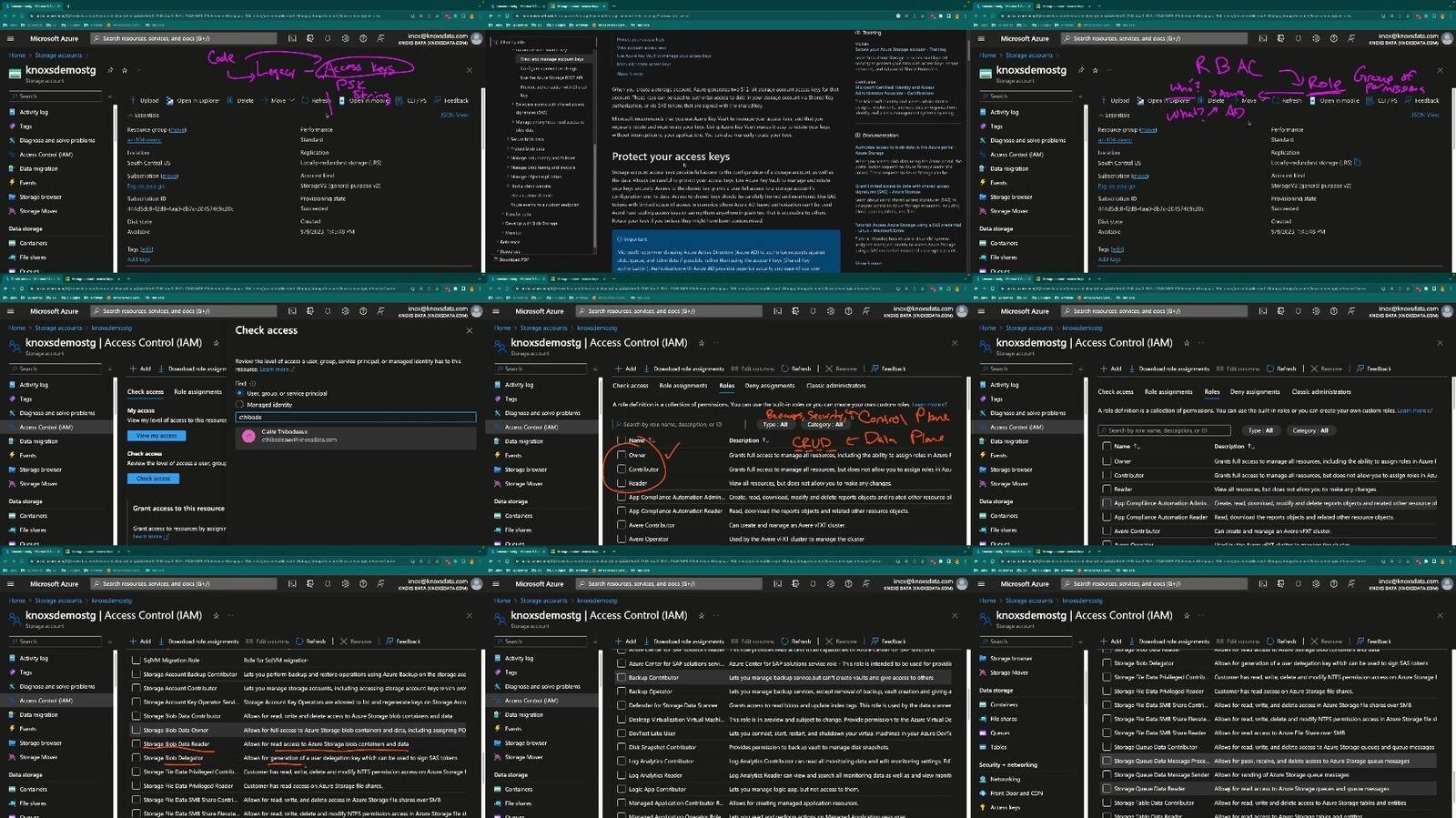Close the Check access panel
The width and height of the screenshot is (1456, 818).
[x=470, y=330]
